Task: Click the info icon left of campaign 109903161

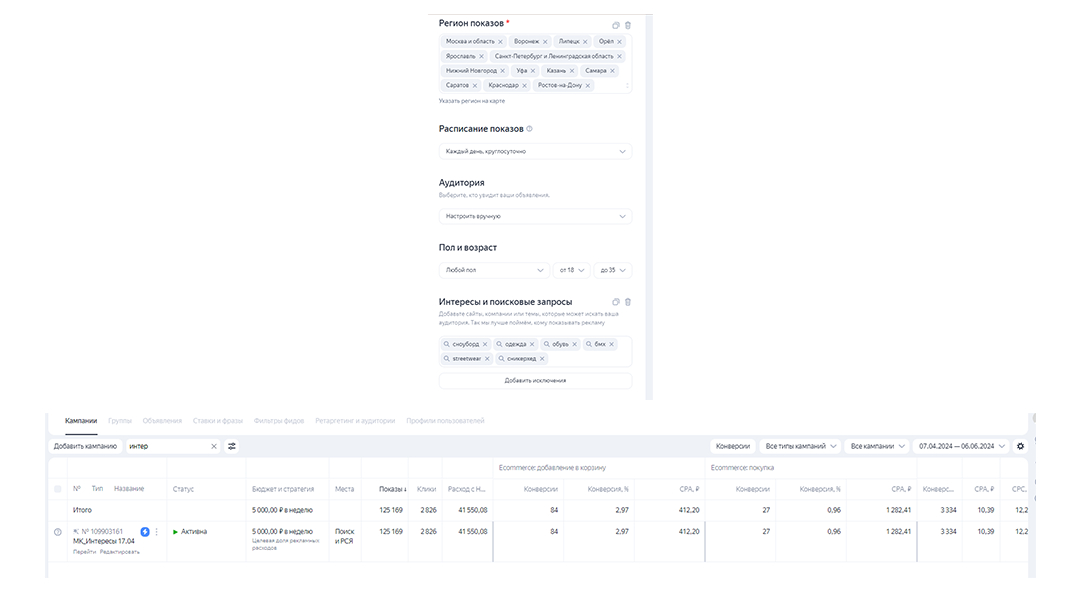Action: 58,532
